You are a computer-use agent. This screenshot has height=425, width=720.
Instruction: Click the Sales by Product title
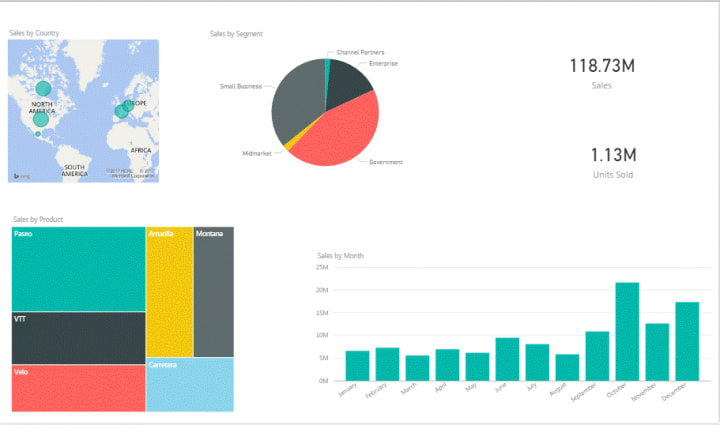38,219
